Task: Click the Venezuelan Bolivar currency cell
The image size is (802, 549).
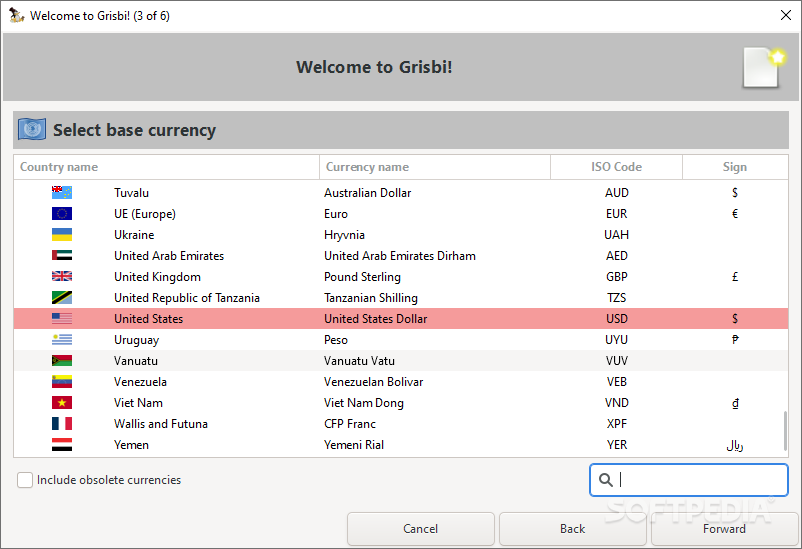Action: pyautogui.click(x=373, y=382)
